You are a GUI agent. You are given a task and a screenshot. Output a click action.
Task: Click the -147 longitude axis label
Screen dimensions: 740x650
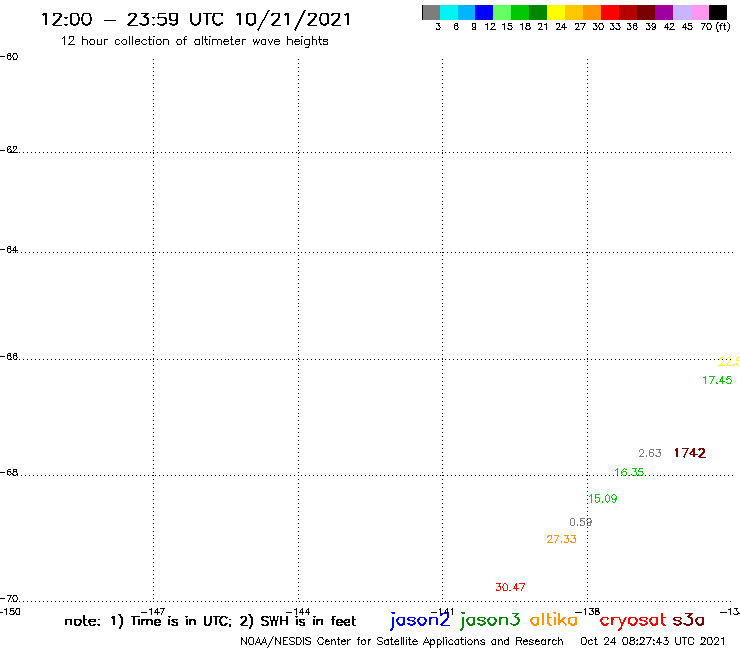[x=153, y=612]
